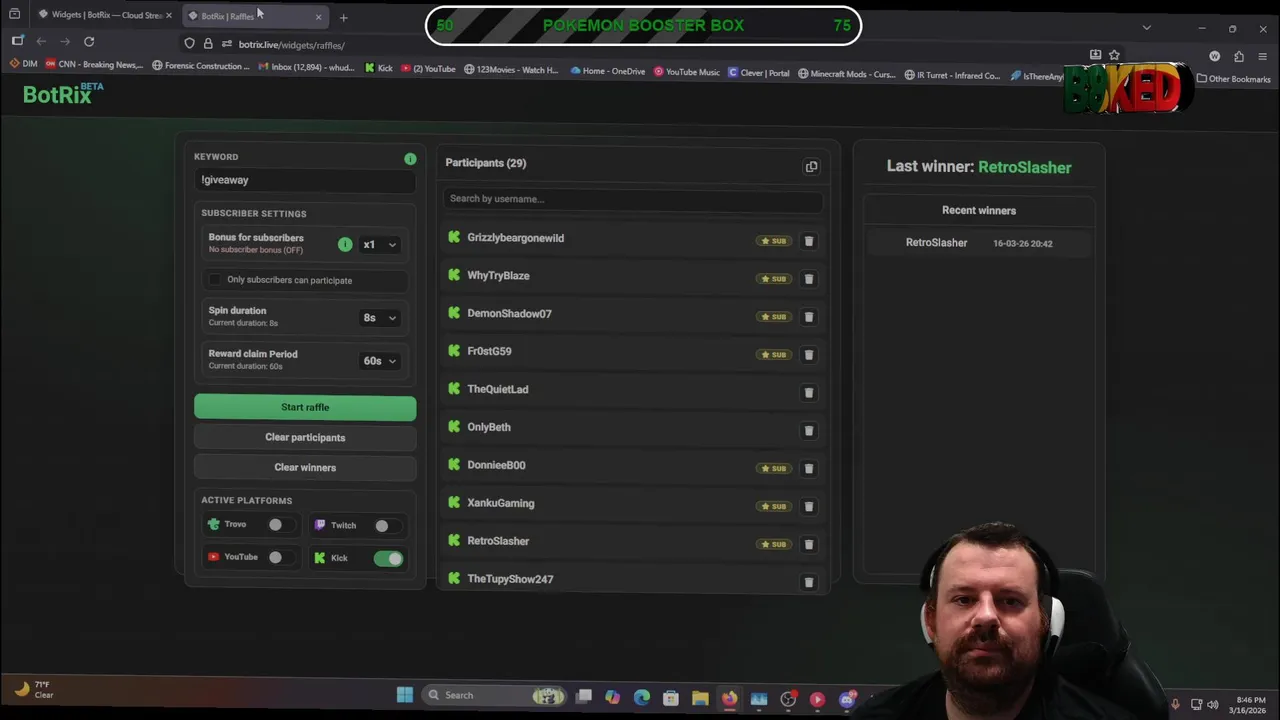Open Copilot from the taskbar
Viewport: 1280px width, 720px height.
coord(612,697)
